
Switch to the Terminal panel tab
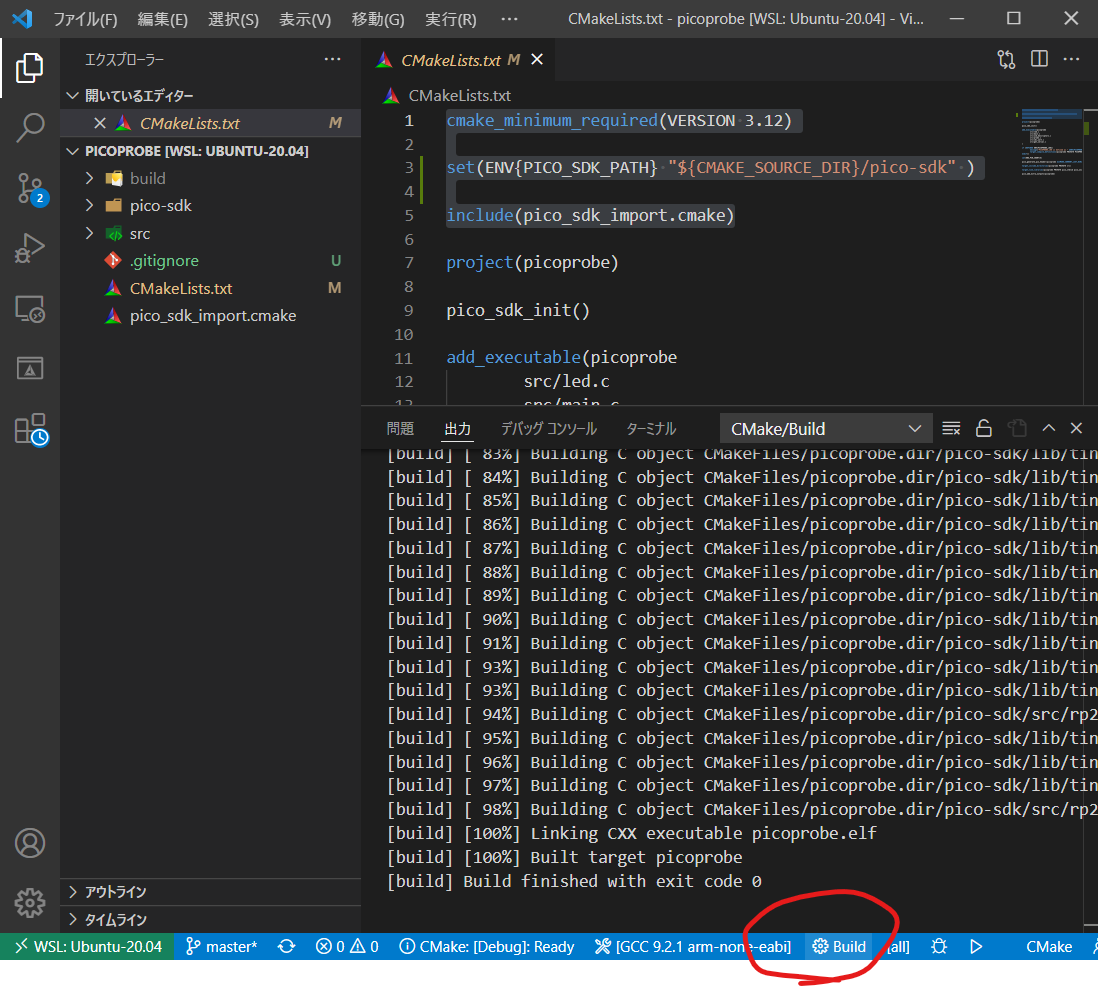[651, 429]
